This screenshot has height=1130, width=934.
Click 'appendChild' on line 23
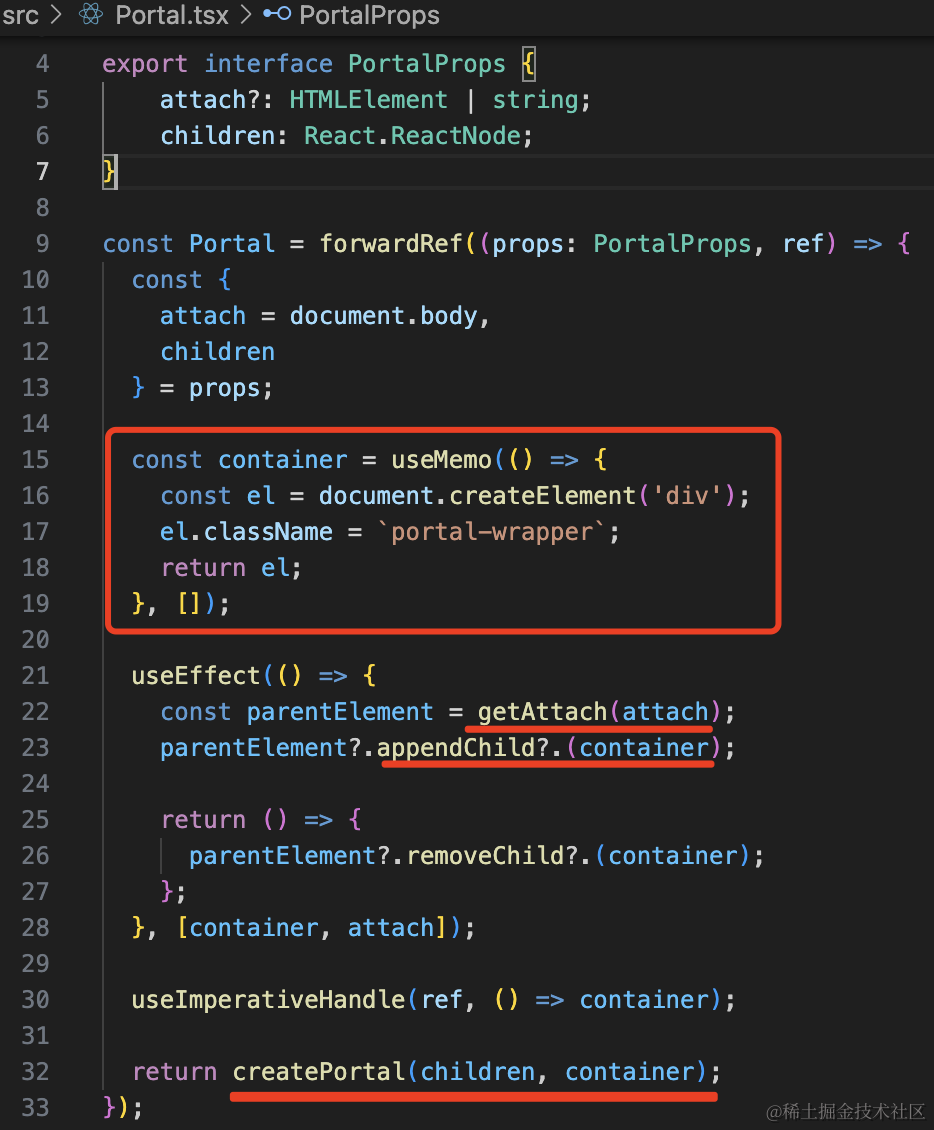(455, 747)
